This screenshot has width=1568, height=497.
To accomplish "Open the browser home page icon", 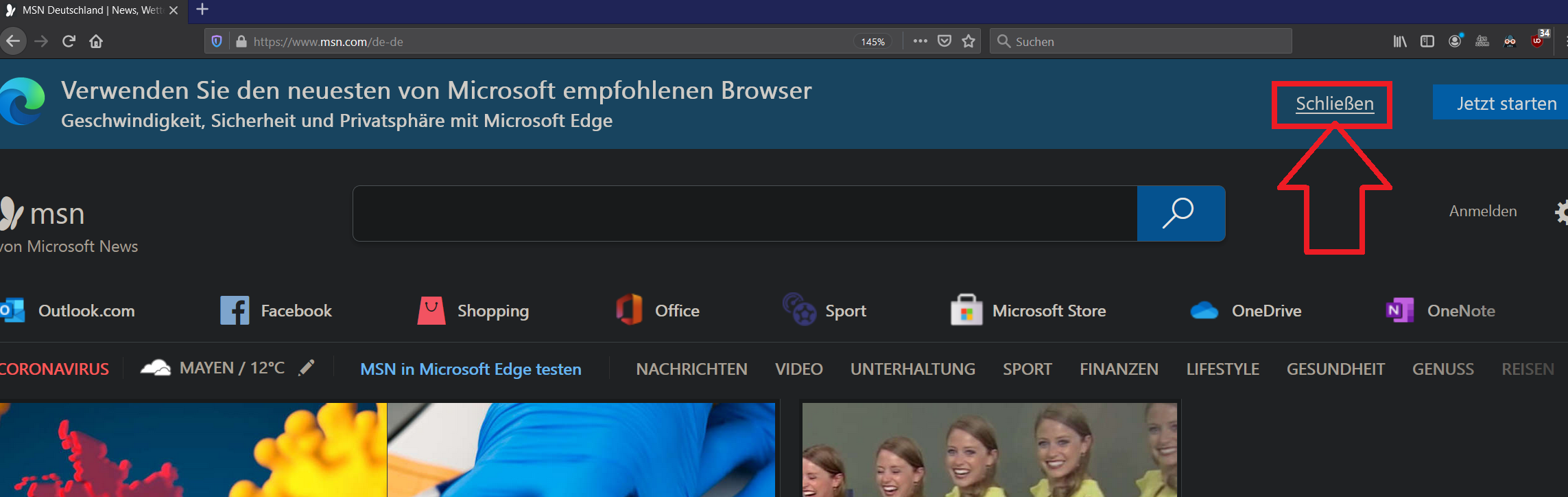I will [x=96, y=41].
